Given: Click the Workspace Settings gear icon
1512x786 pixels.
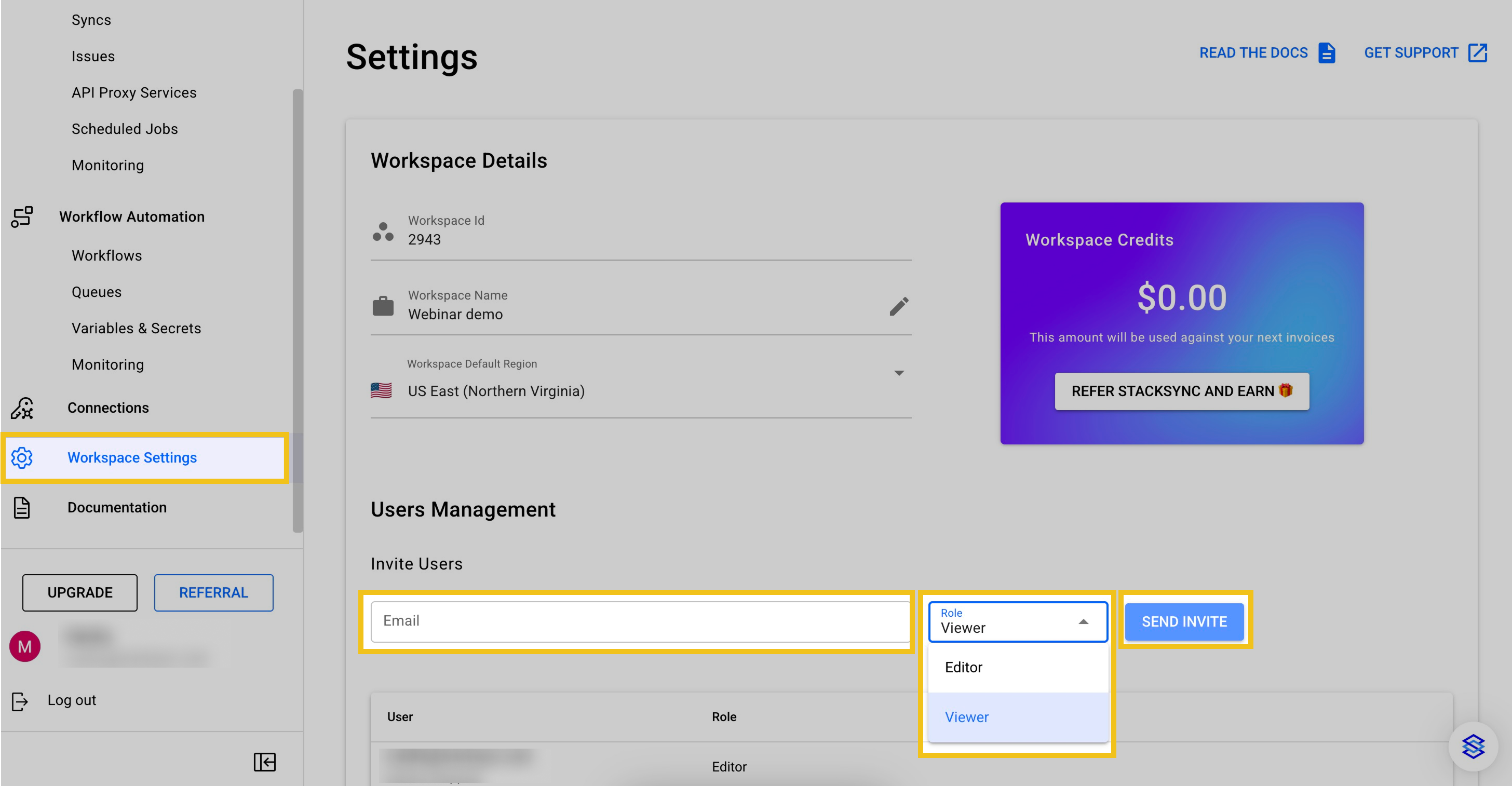Looking at the screenshot, I should tap(22, 458).
